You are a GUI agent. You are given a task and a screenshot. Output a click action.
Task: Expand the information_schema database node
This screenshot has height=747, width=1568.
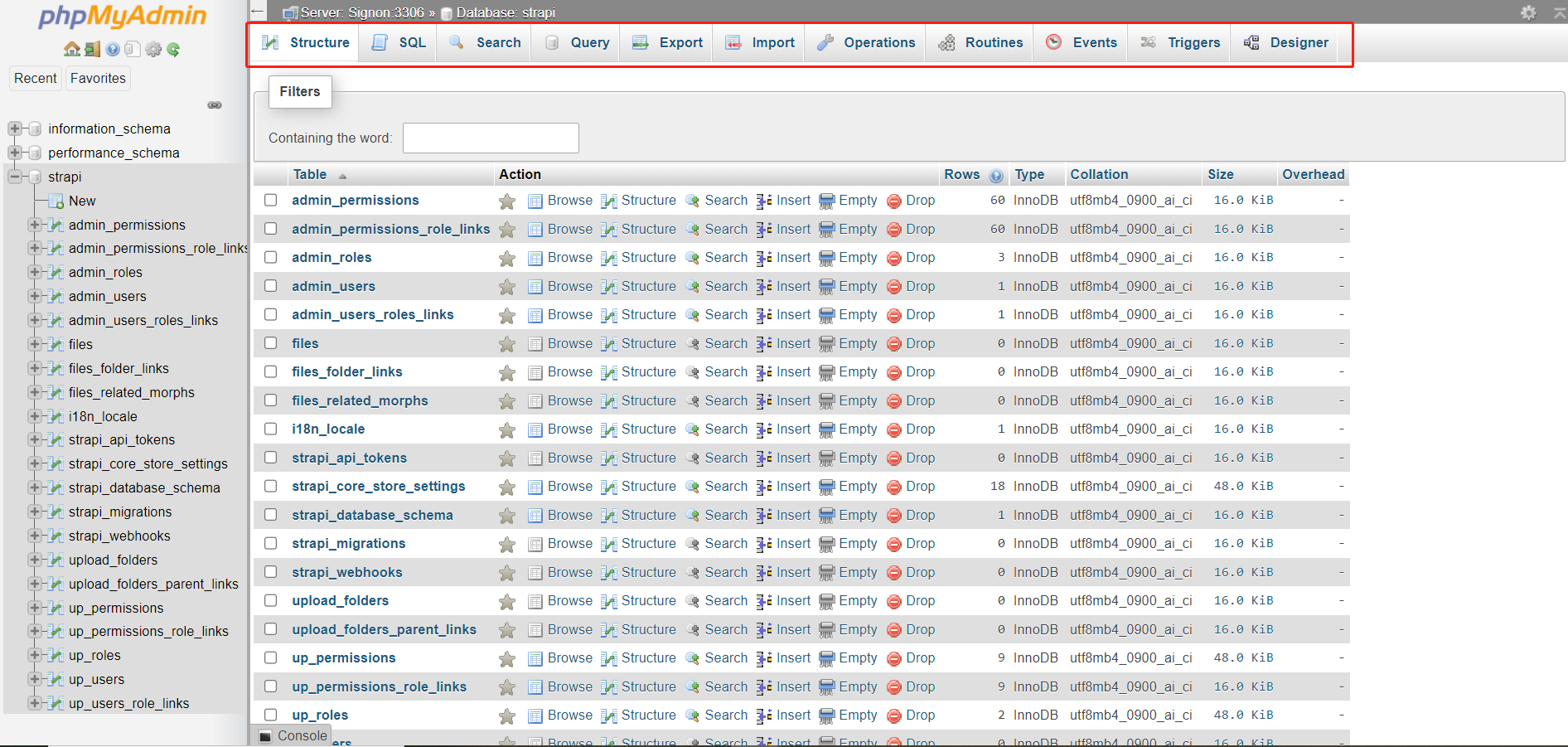pyautogui.click(x=14, y=129)
